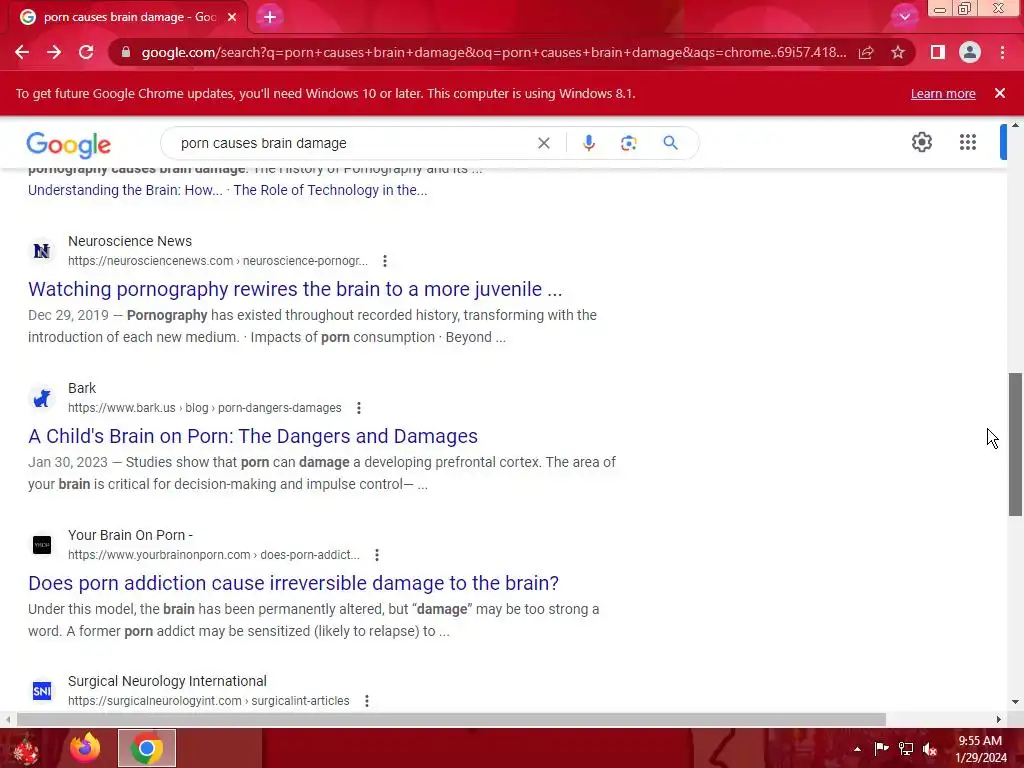The height and width of the screenshot is (768, 1024).
Task: Launch Firefox from the taskbar
Action: (x=86, y=748)
